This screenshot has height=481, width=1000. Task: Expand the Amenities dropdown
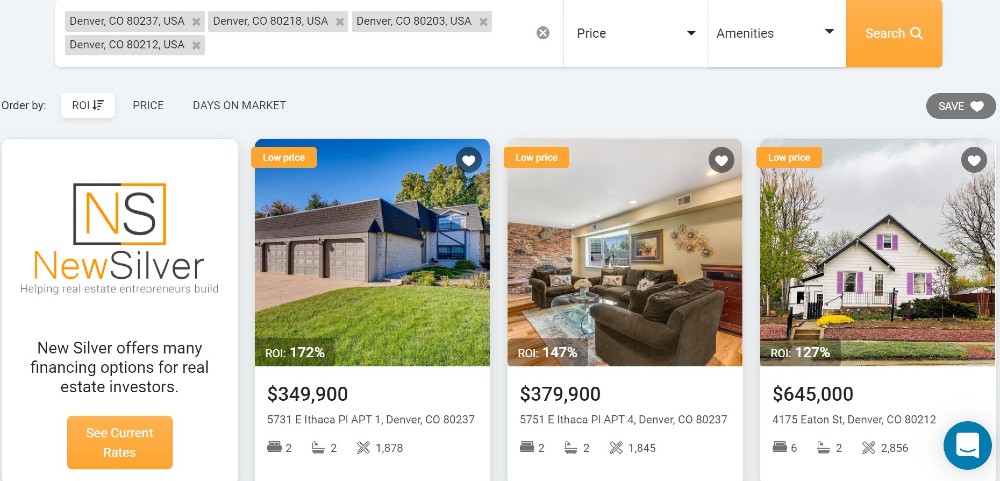click(777, 33)
